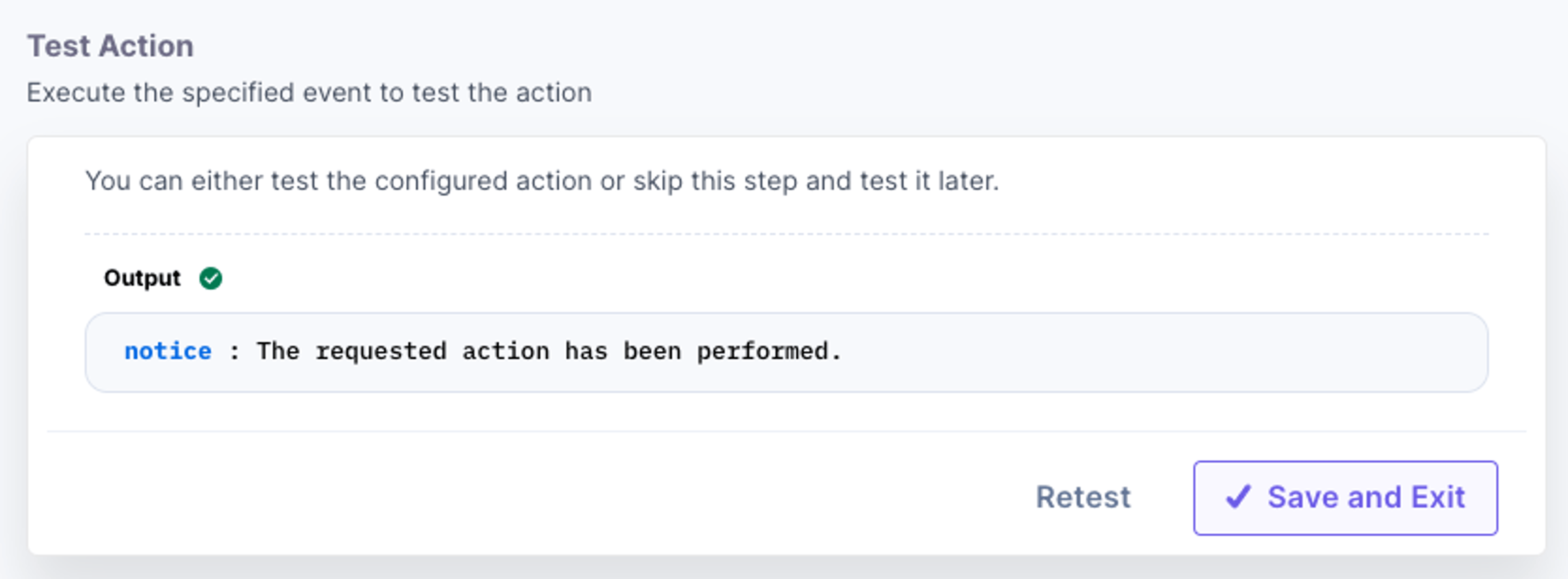Click the word 'Action' in the heading
Image resolution: width=1568 pixels, height=579 pixels.
147,46
